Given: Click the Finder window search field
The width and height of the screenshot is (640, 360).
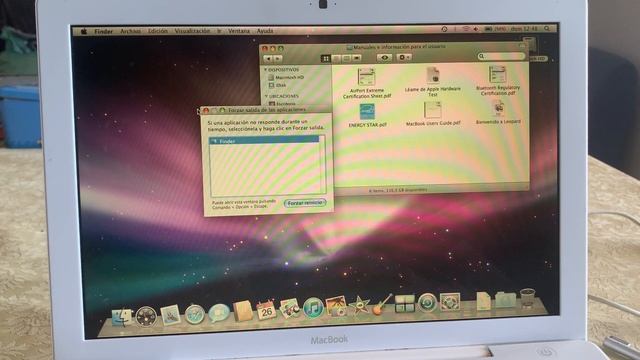Looking at the screenshot, I should coord(501,56).
